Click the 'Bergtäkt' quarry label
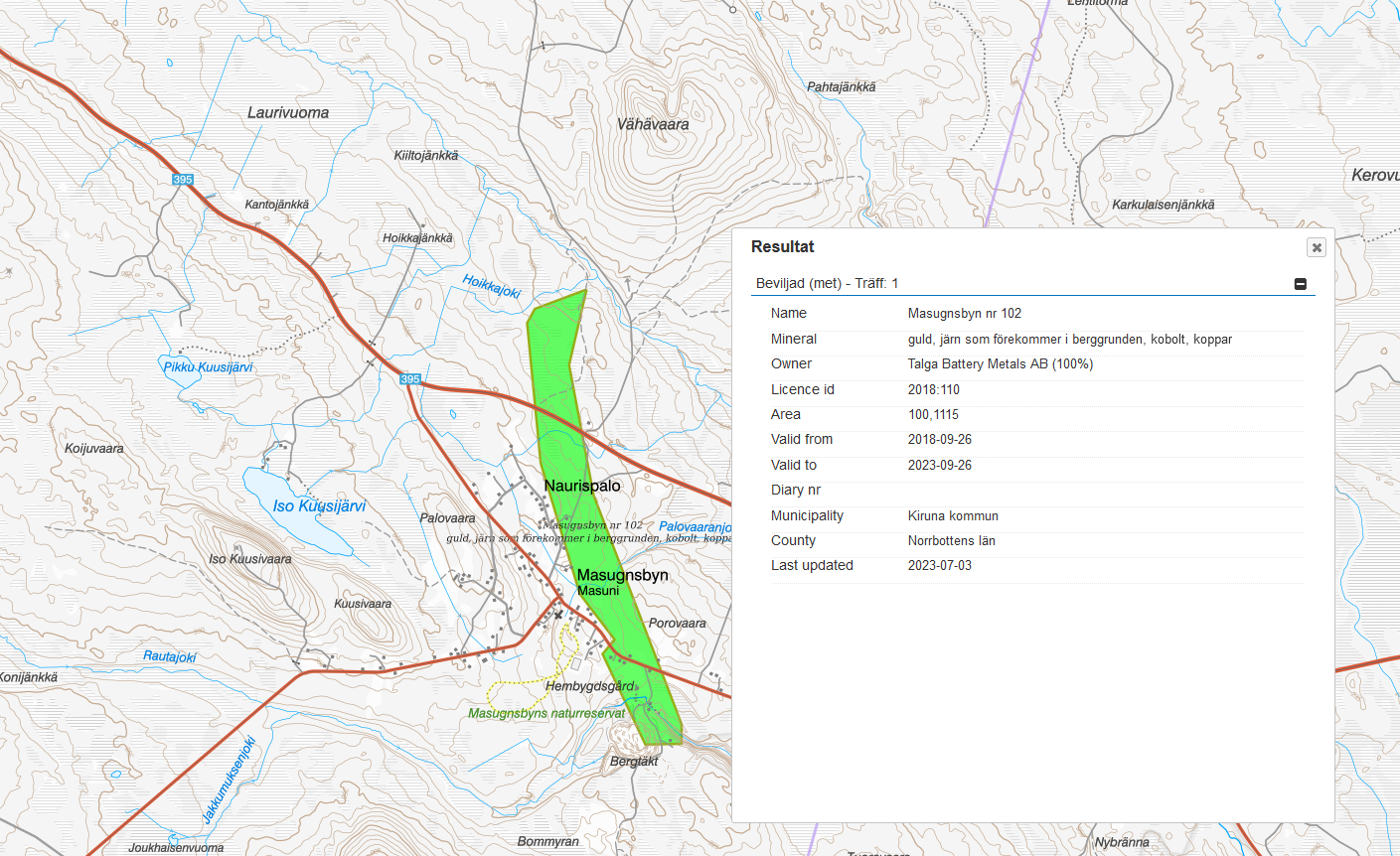Viewport: 1400px width, 856px height. (634, 762)
